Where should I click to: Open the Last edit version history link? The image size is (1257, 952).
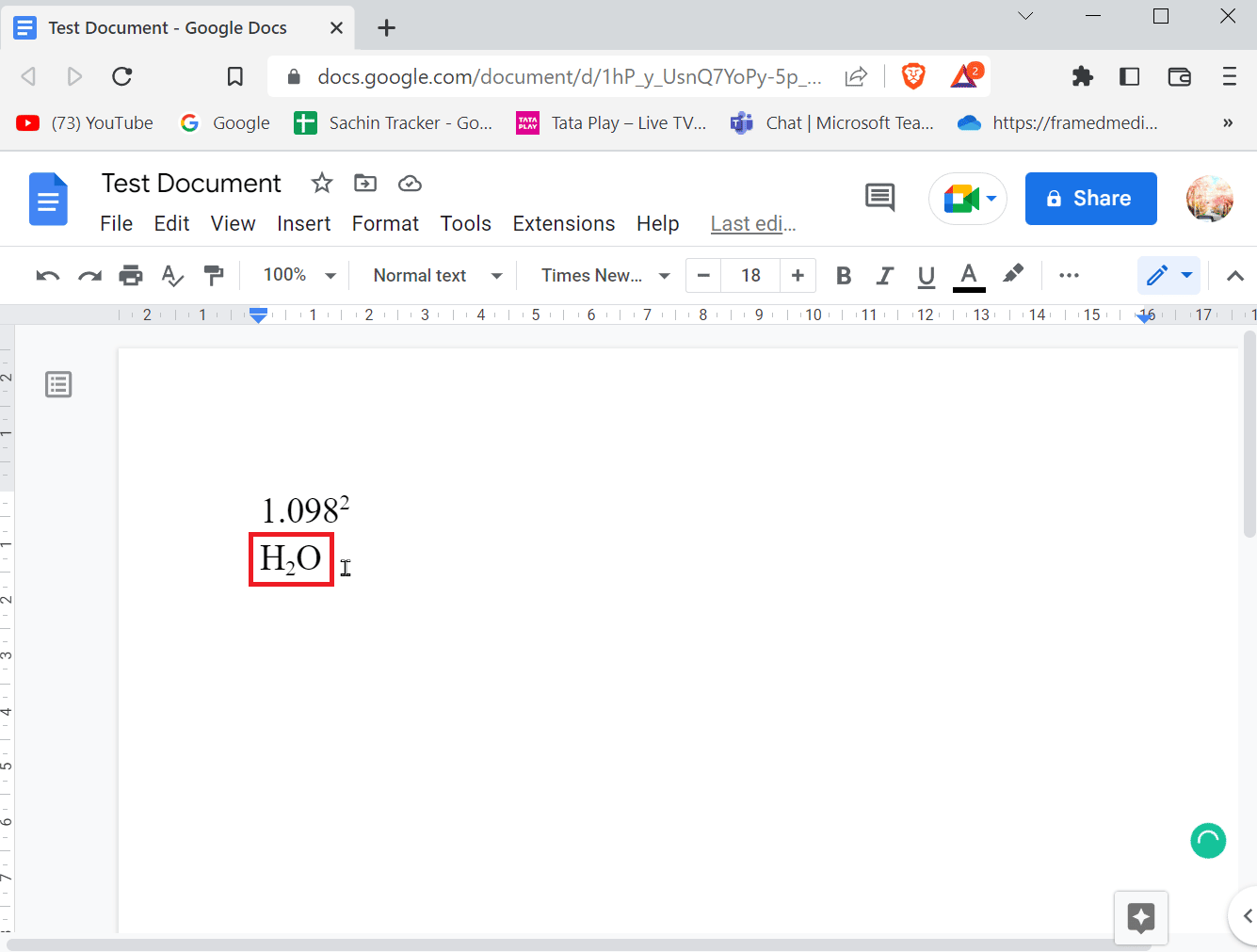pyautogui.click(x=753, y=224)
